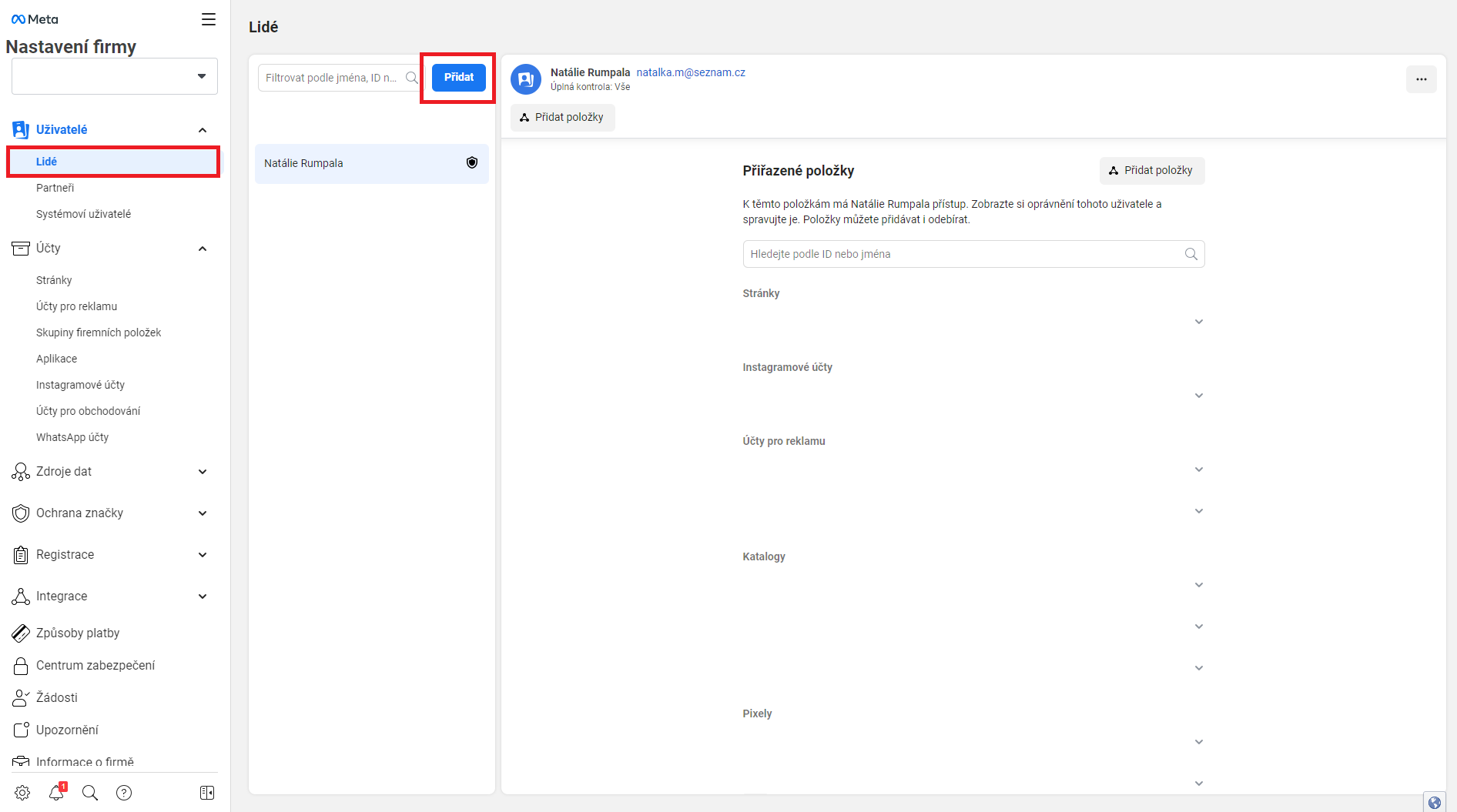Open notifications bell with badge
Screen dimensions: 1457x812
click(x=56, y=793)
